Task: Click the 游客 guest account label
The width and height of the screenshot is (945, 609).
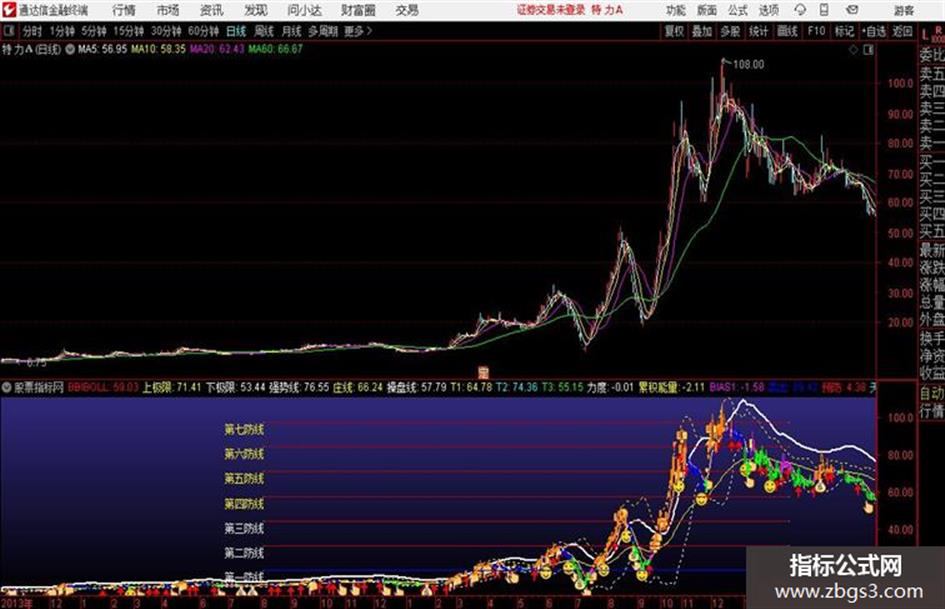Action: point(904,10)
